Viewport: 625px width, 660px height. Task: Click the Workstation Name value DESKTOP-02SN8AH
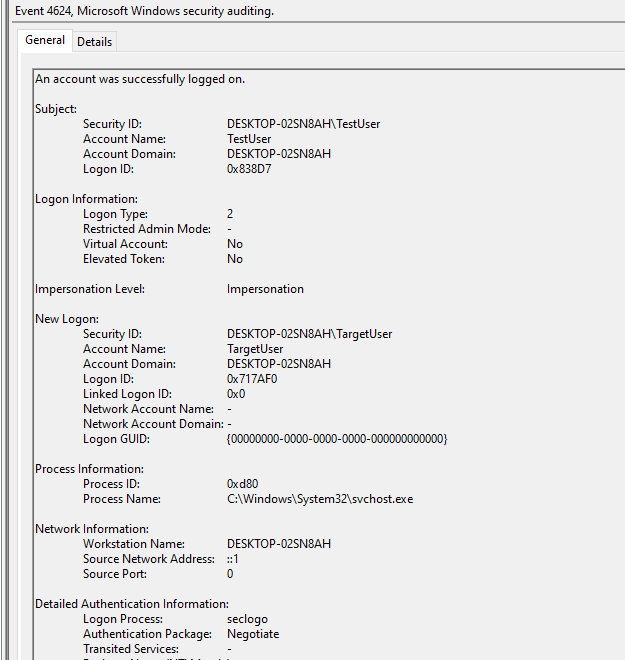[x=279, y=544]
